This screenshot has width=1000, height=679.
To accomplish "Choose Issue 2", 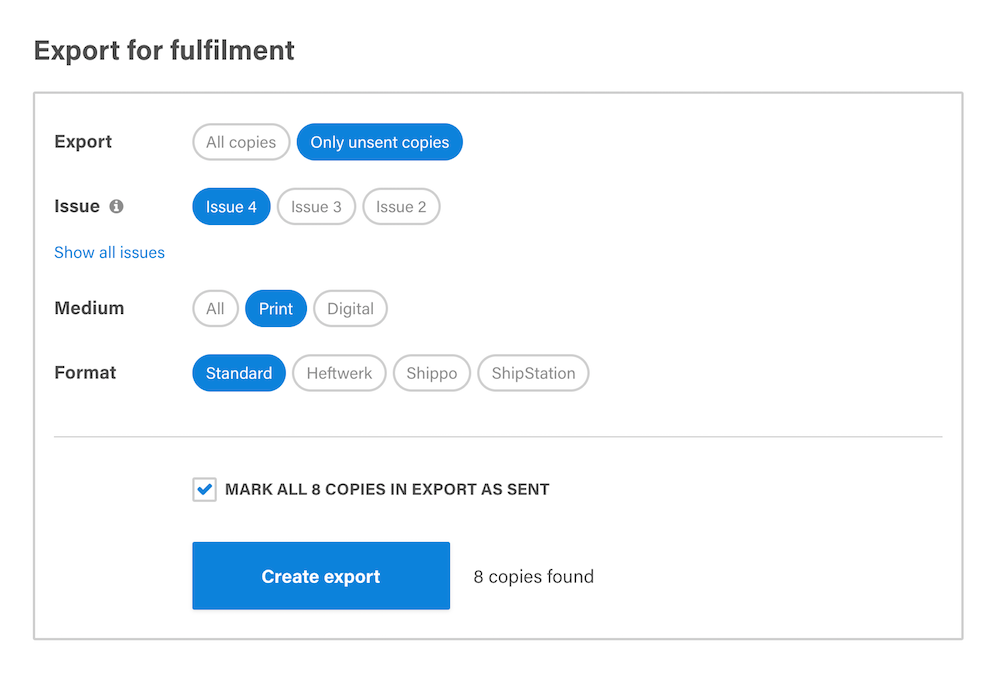I will (401, 207).
